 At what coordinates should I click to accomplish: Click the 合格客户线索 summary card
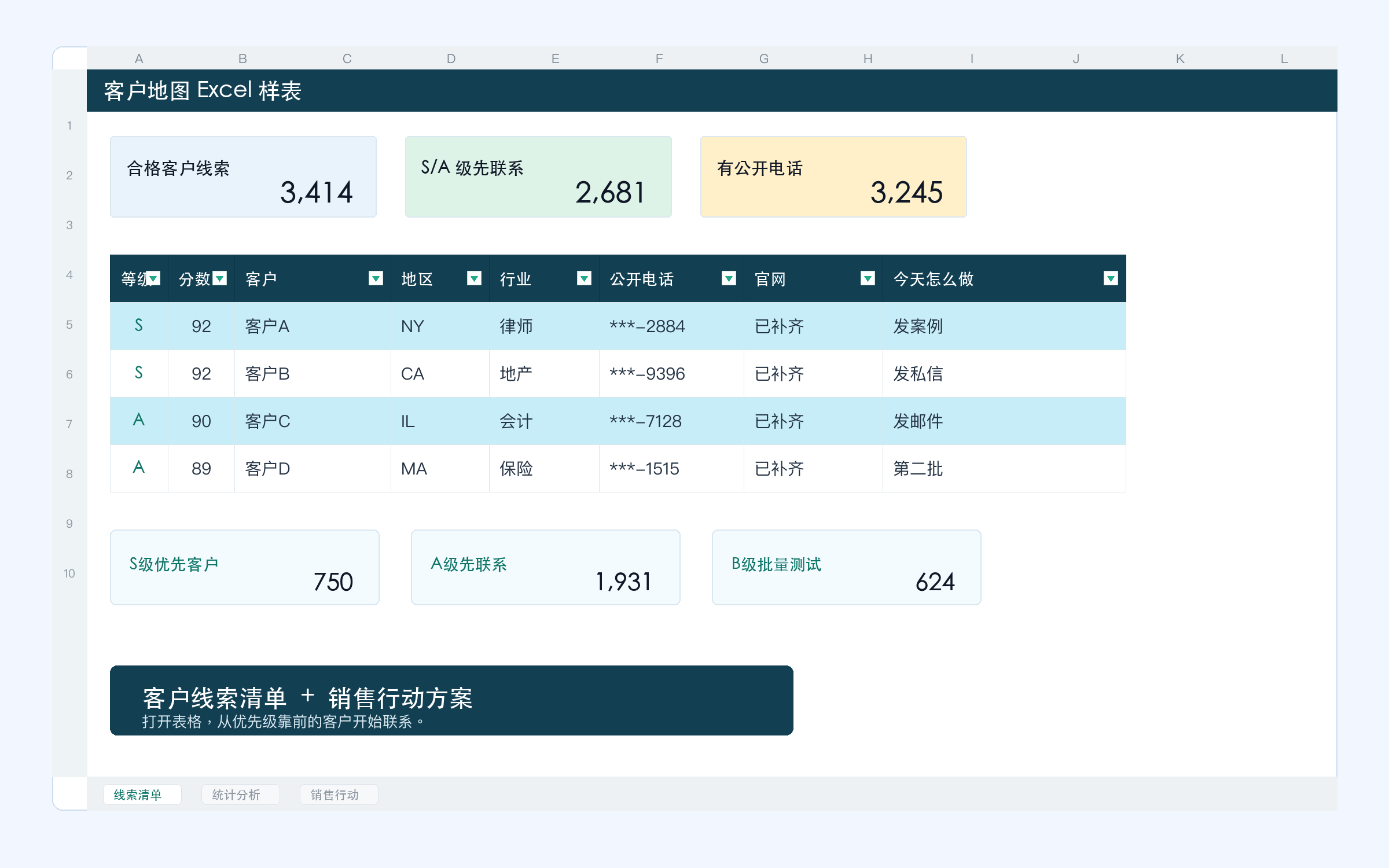click(243, 177)
